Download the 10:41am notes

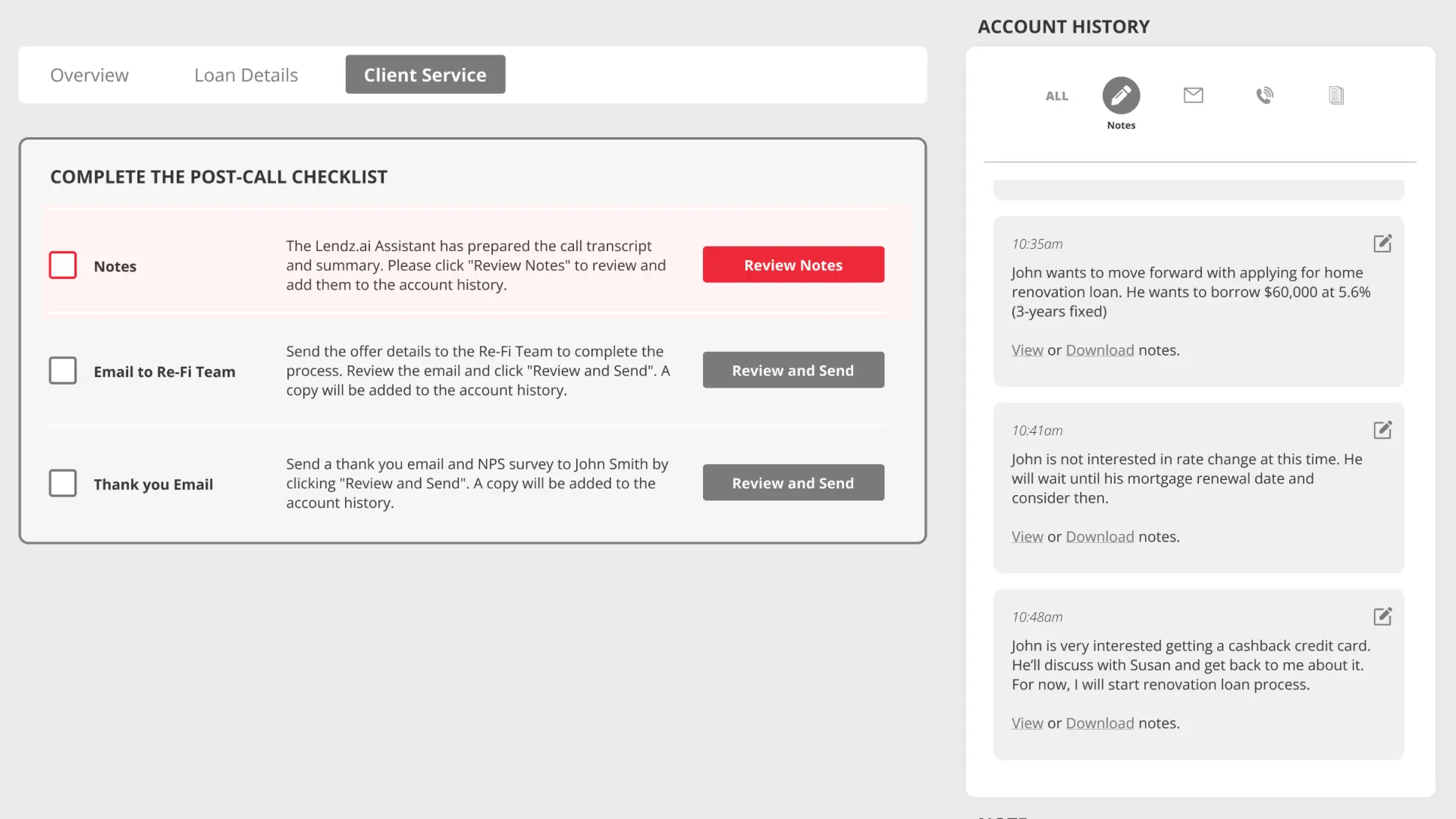click(1099, 537)
